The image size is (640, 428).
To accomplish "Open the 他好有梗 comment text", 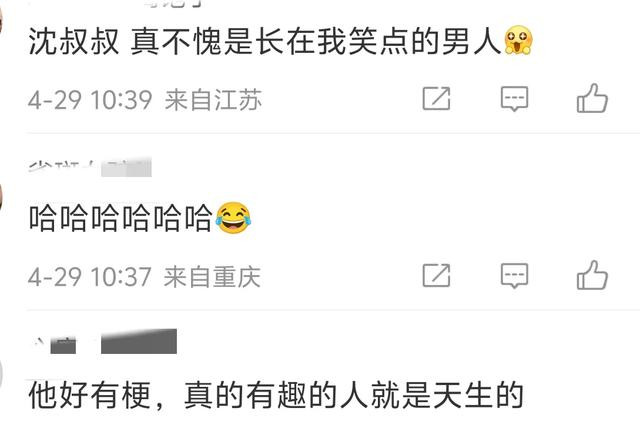I will [x=276, y=395].
